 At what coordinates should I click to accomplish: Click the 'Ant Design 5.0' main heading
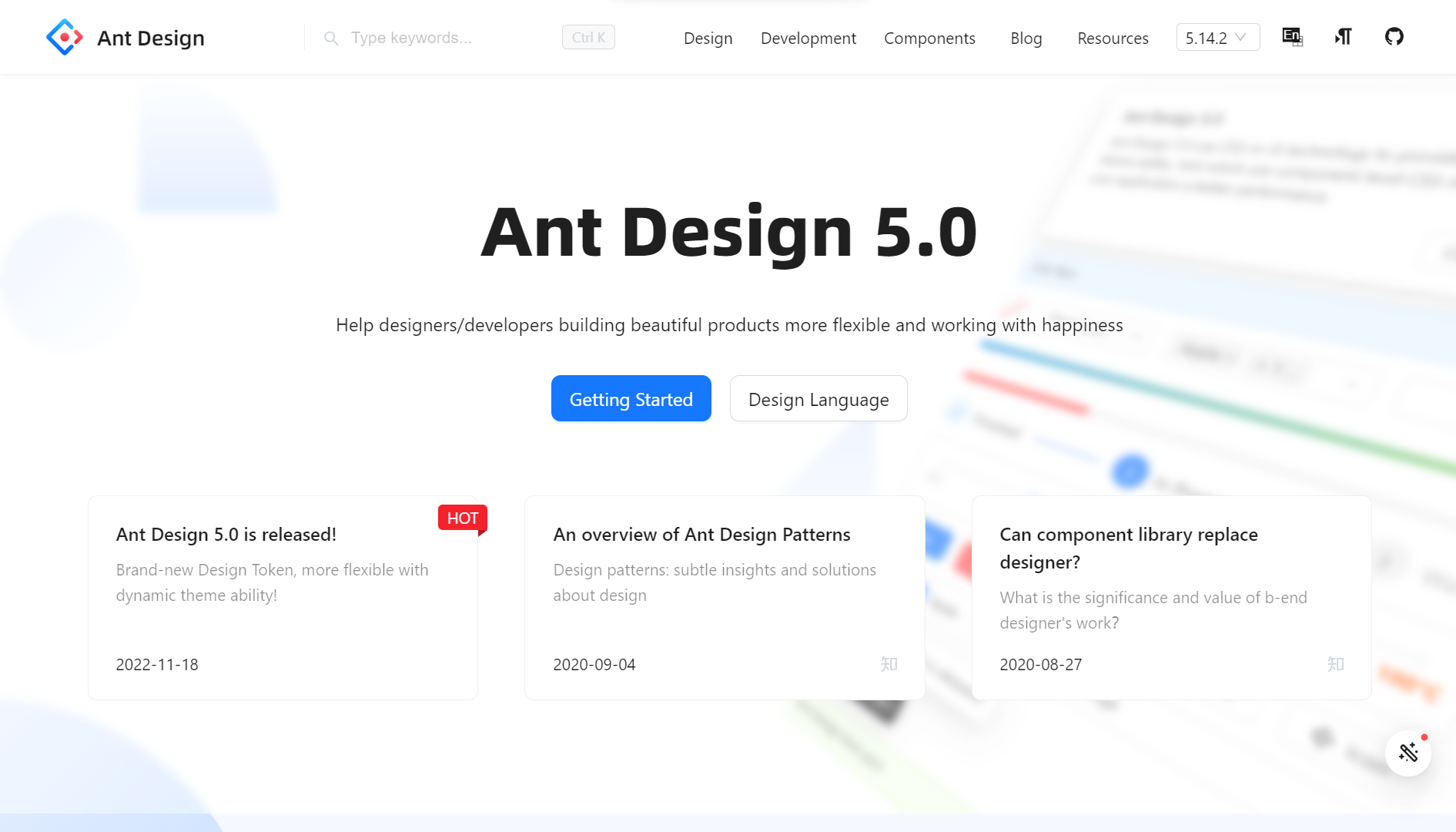(x=728, y=232)
